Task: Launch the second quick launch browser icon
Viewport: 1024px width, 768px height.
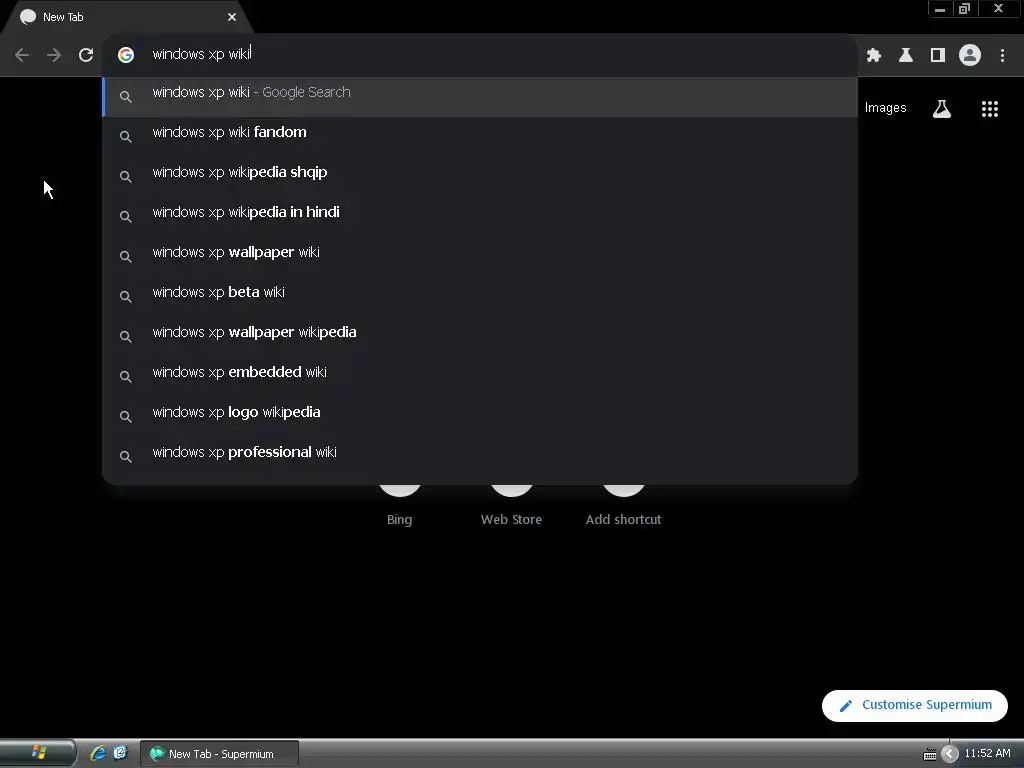Action: point(120,753)
